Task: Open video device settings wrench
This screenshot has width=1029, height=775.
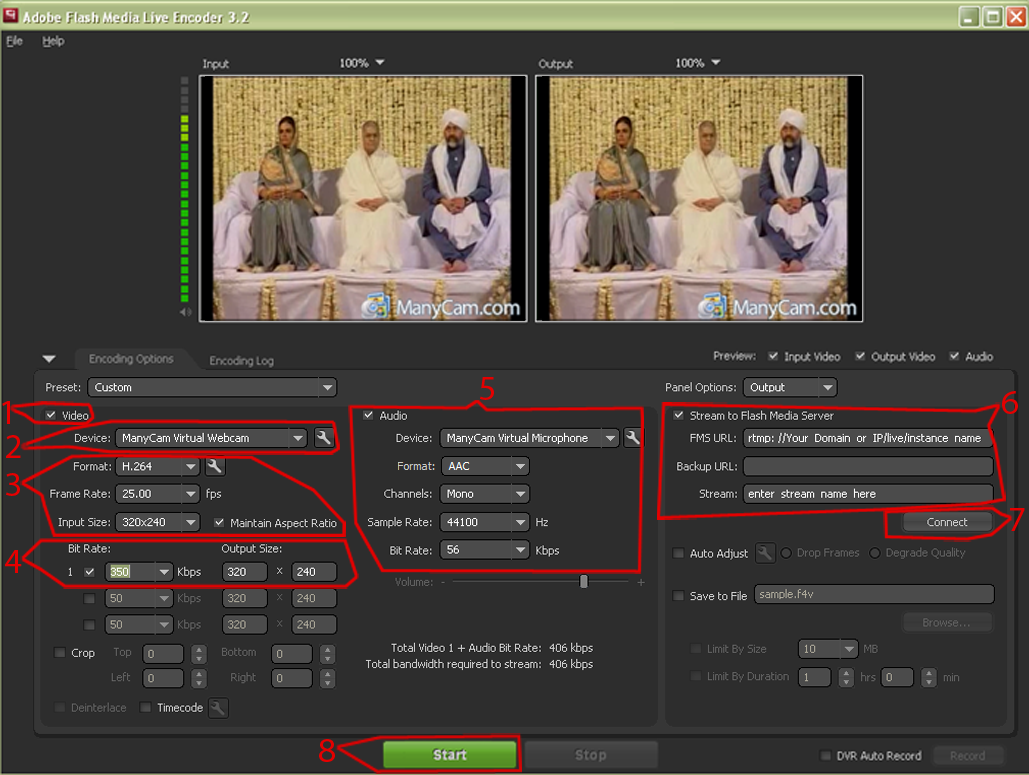Action: coord(324,438)
